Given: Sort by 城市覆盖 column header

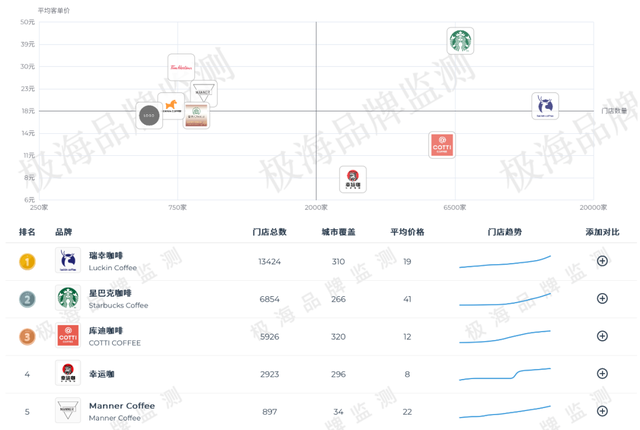Looking at the screenshot, I should point(338,232).
